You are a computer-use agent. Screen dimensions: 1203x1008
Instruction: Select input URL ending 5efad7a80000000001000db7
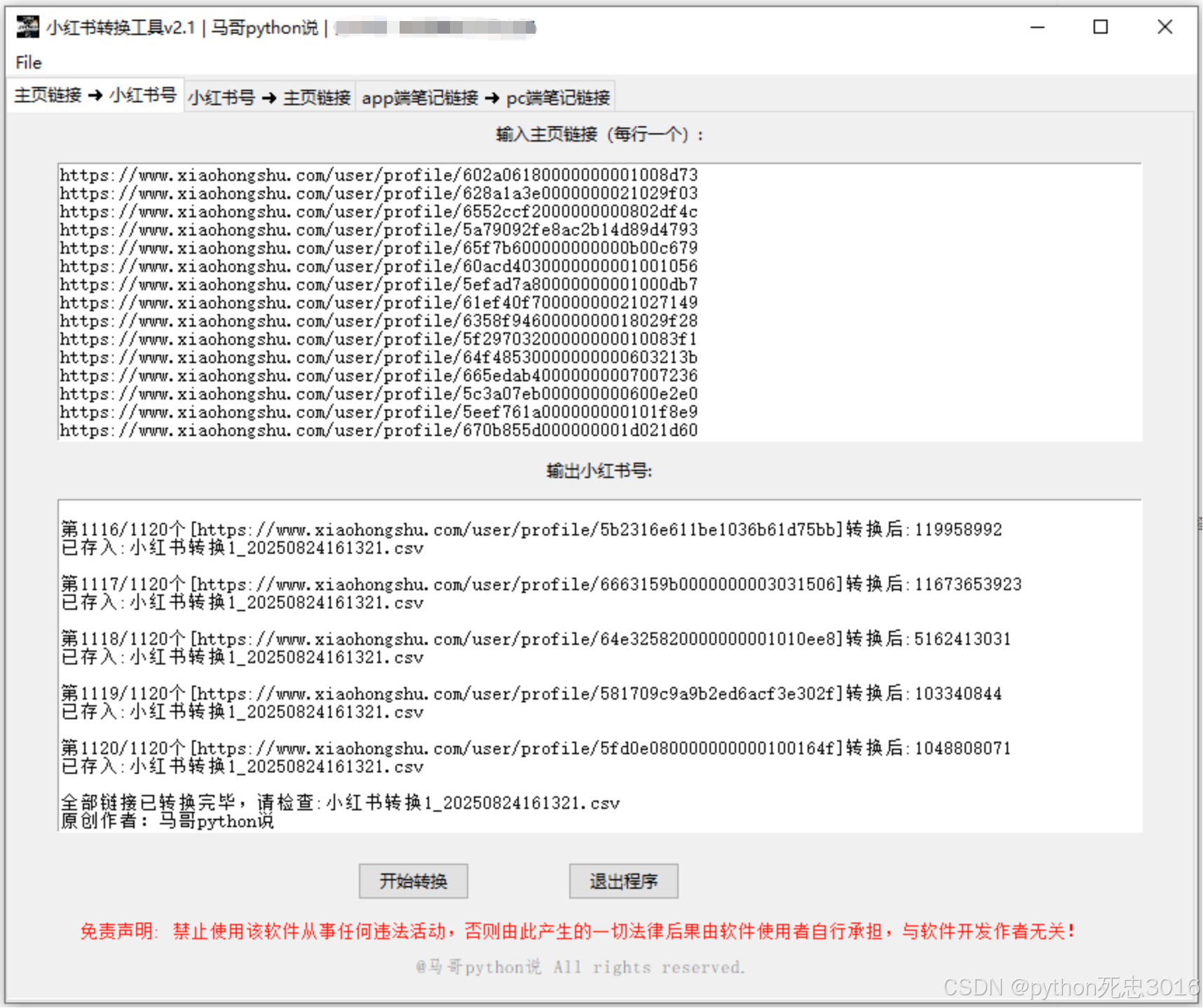point(379,284)
